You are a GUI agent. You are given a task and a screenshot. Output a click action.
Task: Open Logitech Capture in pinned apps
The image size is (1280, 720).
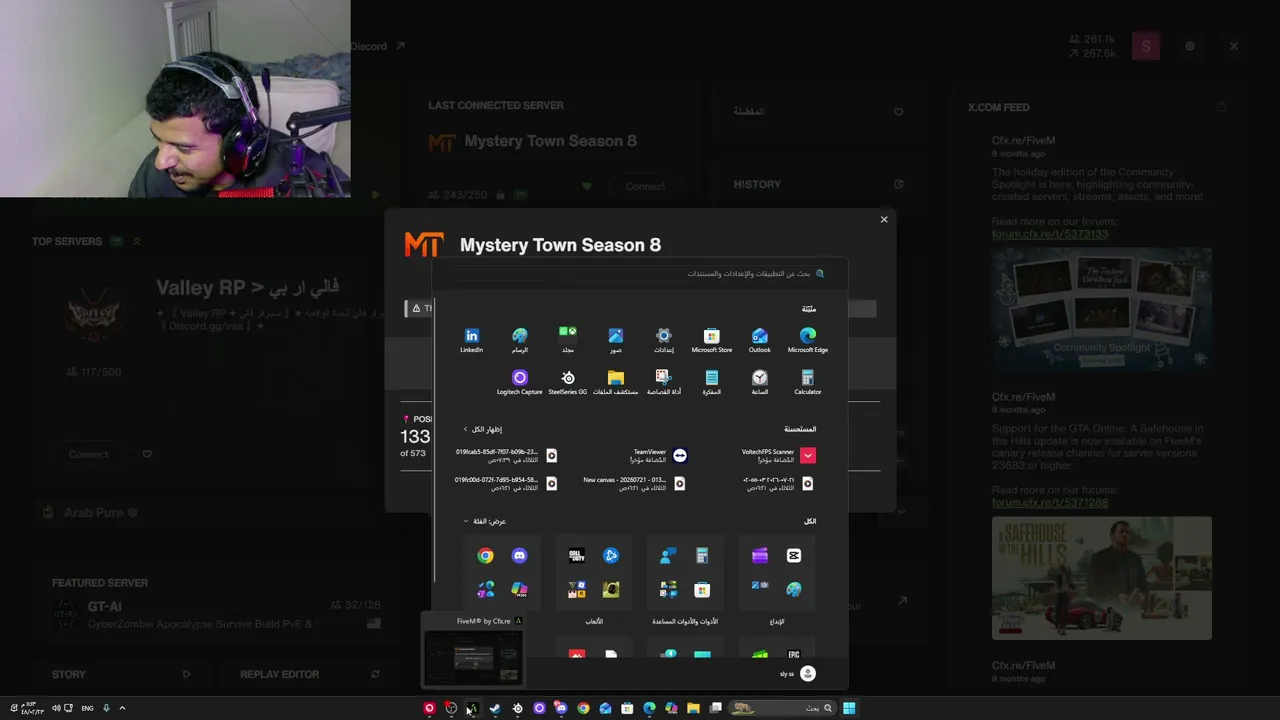coord(520,382)
